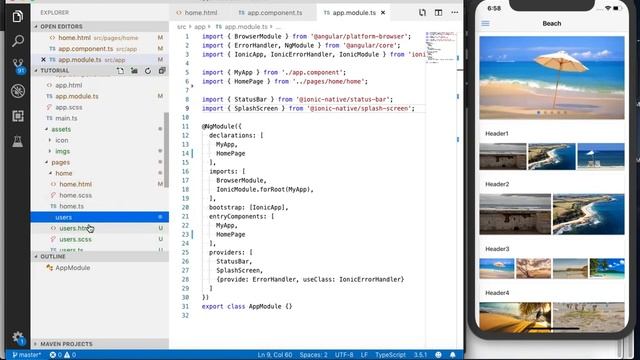Click LF line ending in status bar

tap(364, 355)
